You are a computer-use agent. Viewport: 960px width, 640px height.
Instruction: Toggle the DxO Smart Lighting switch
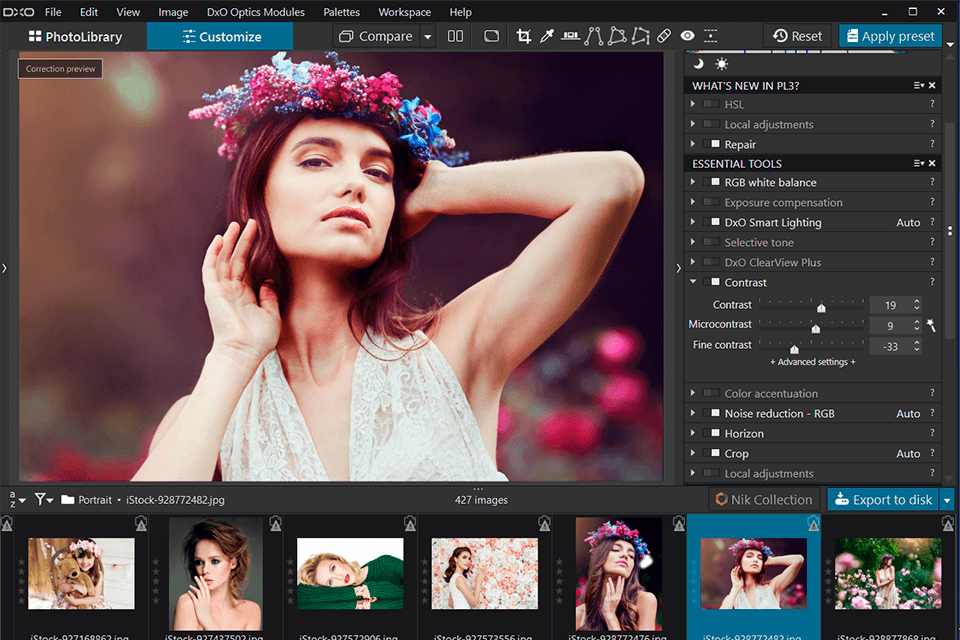coord(713,223)
